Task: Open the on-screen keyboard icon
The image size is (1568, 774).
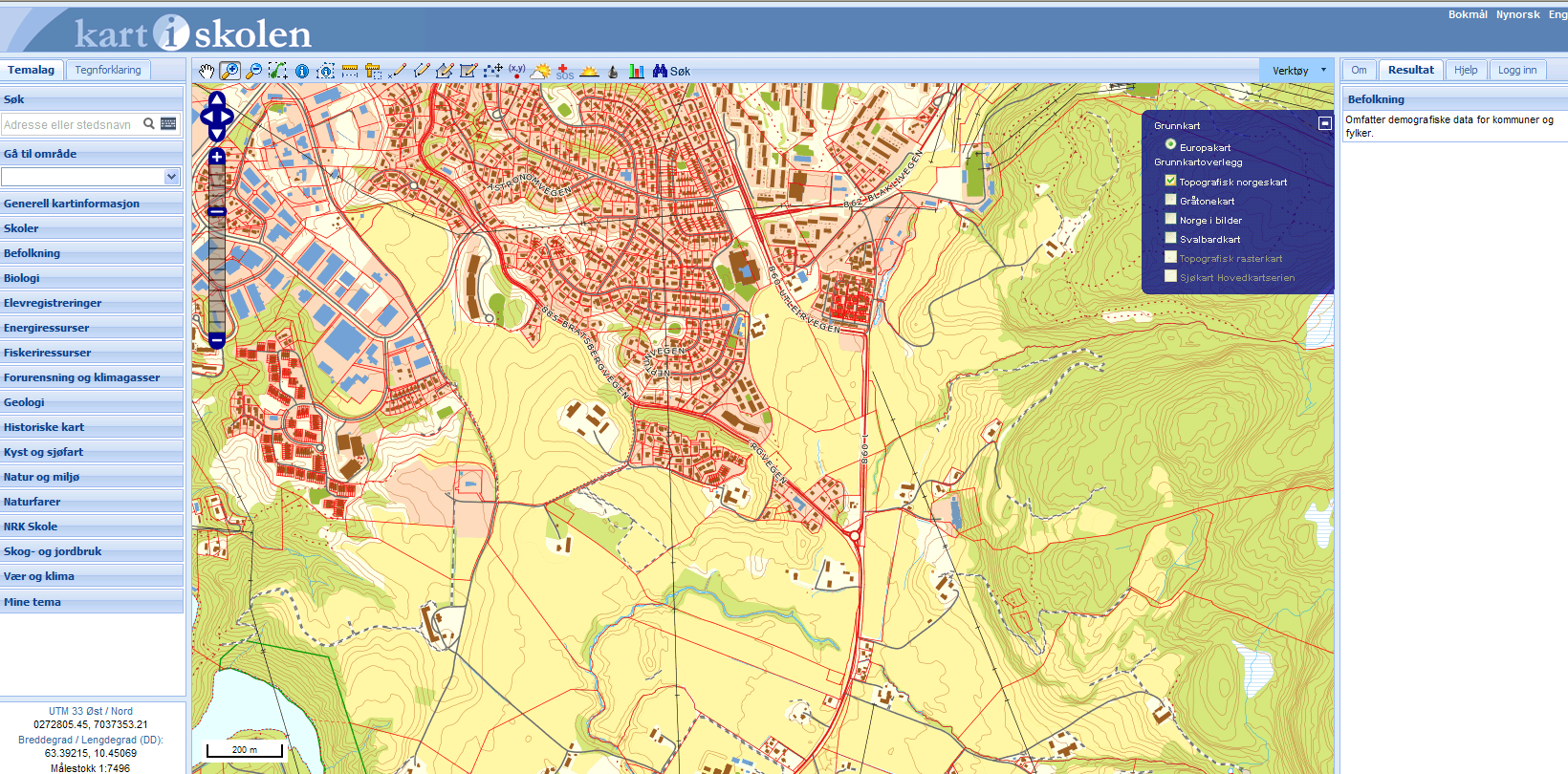Action: point(168,123)
